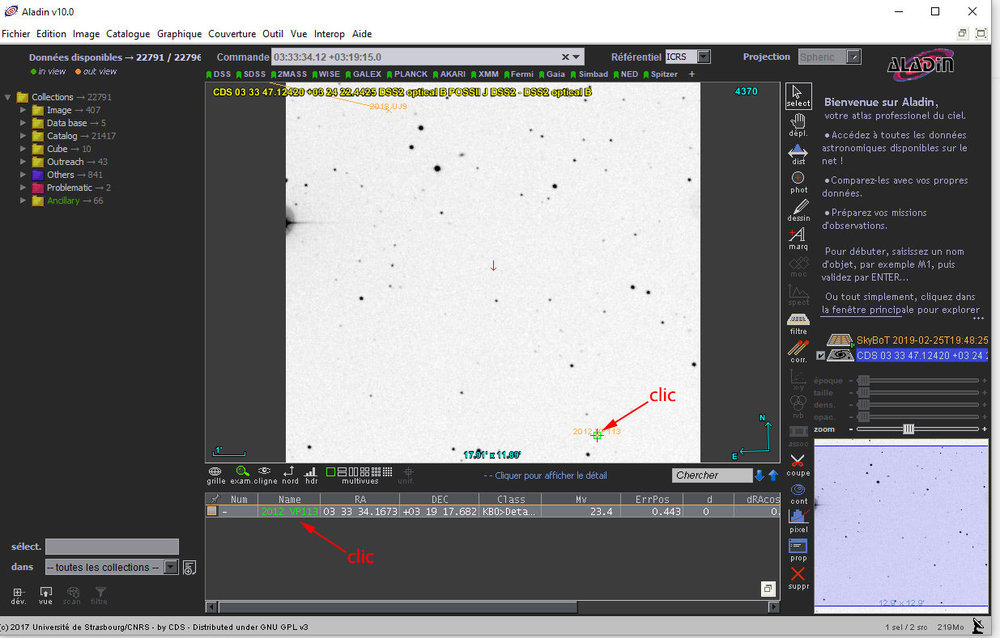Search down with blue down arrow
The height and width of the screenshot is (638, 1000).
coord(759,475)
